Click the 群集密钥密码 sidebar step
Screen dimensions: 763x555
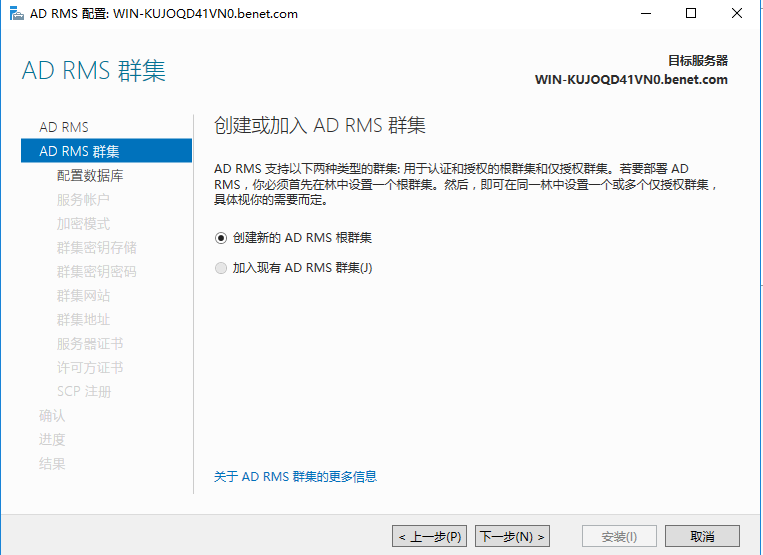[x=96, y=271]
